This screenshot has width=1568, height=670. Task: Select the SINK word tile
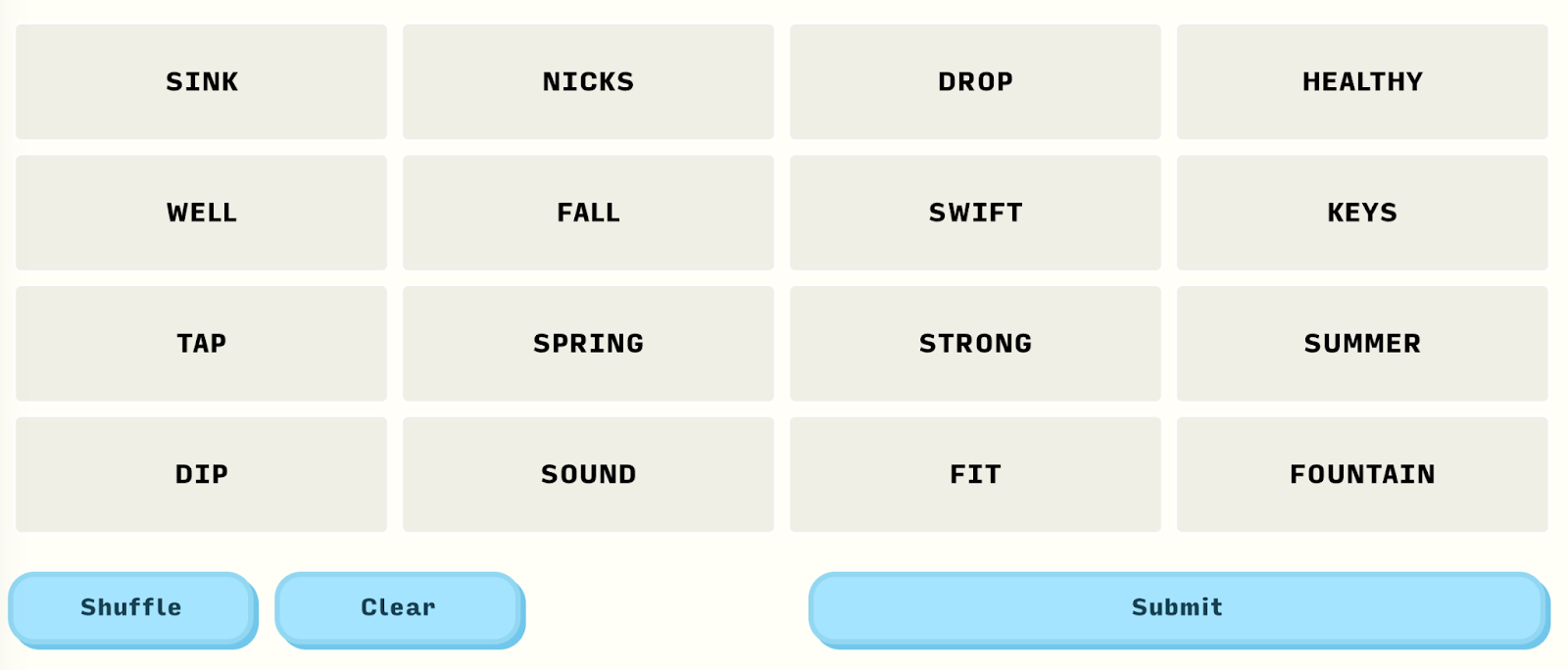pyautogui.click(x=201, y=82)
